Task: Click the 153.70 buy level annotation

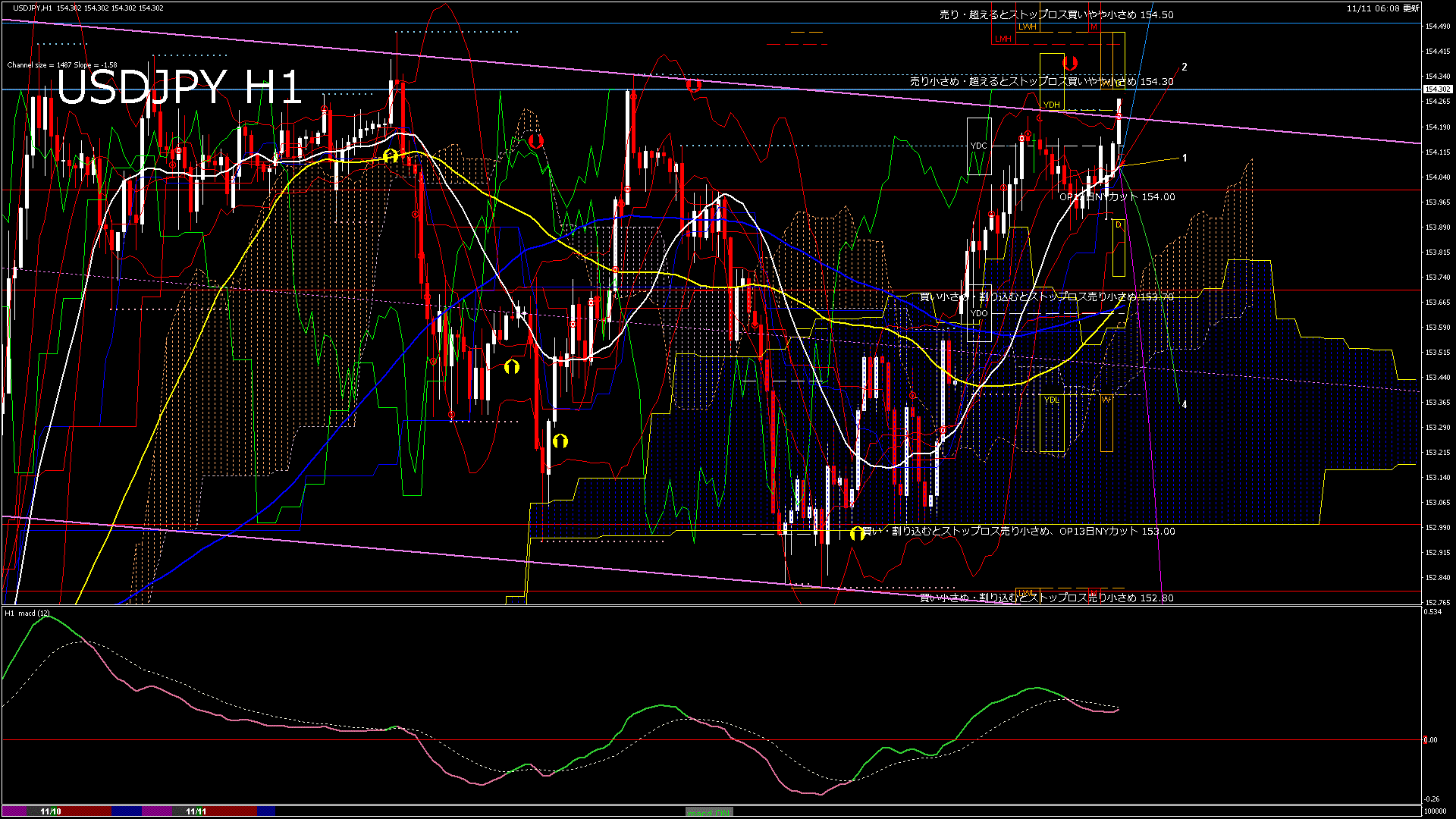Action: click(x=1046, y=297)
